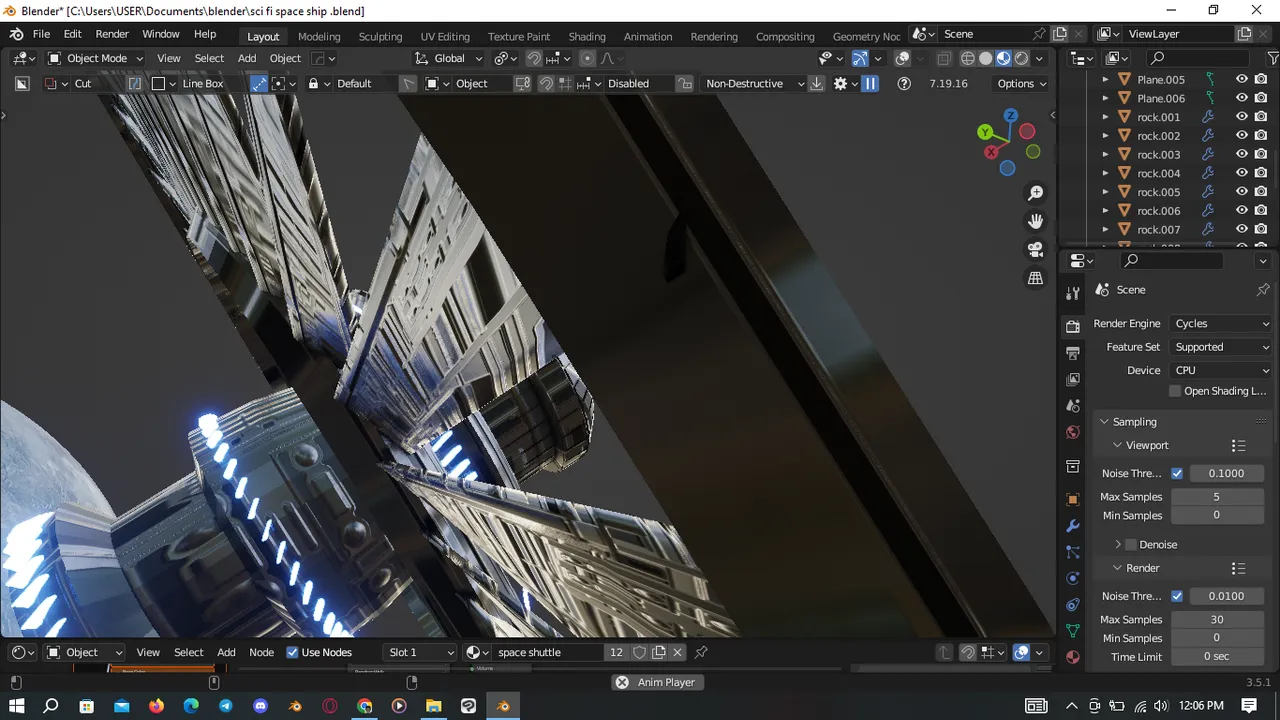This screenshot has width=1280, height=720.
Task: Open Firefox from the Windows taskbar
Action: 156,706
